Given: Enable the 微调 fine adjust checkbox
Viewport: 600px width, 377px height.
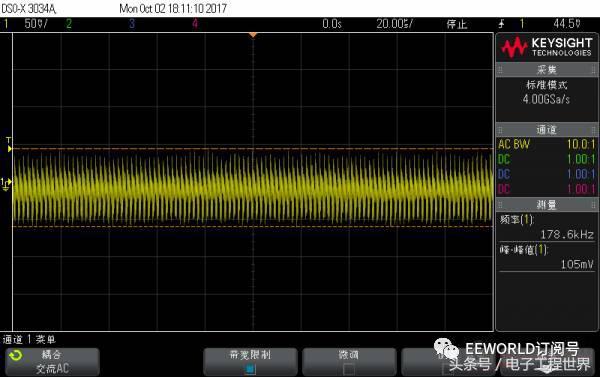Looking at the screenshot, I should [x=349, y=369].
